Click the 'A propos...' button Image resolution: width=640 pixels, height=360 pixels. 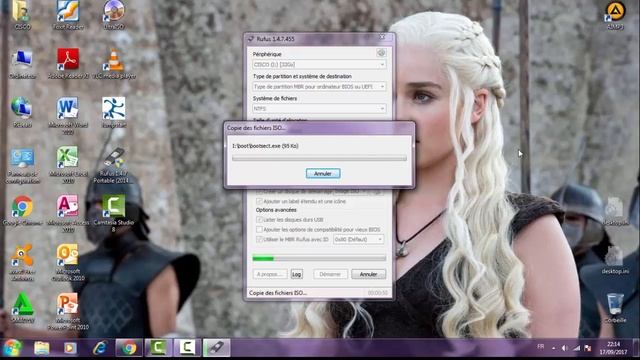(270, 274)
